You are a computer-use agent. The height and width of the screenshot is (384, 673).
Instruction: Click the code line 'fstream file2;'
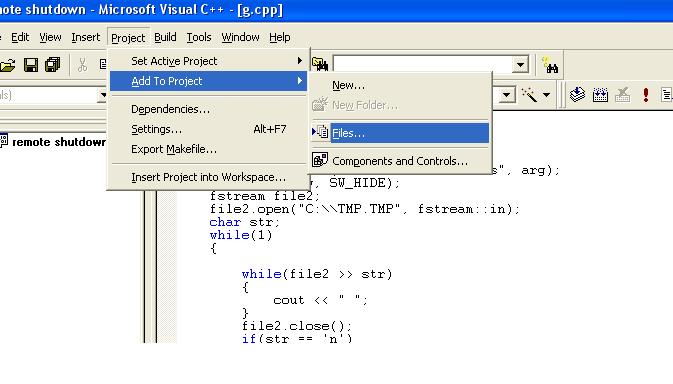pos(264,196)
